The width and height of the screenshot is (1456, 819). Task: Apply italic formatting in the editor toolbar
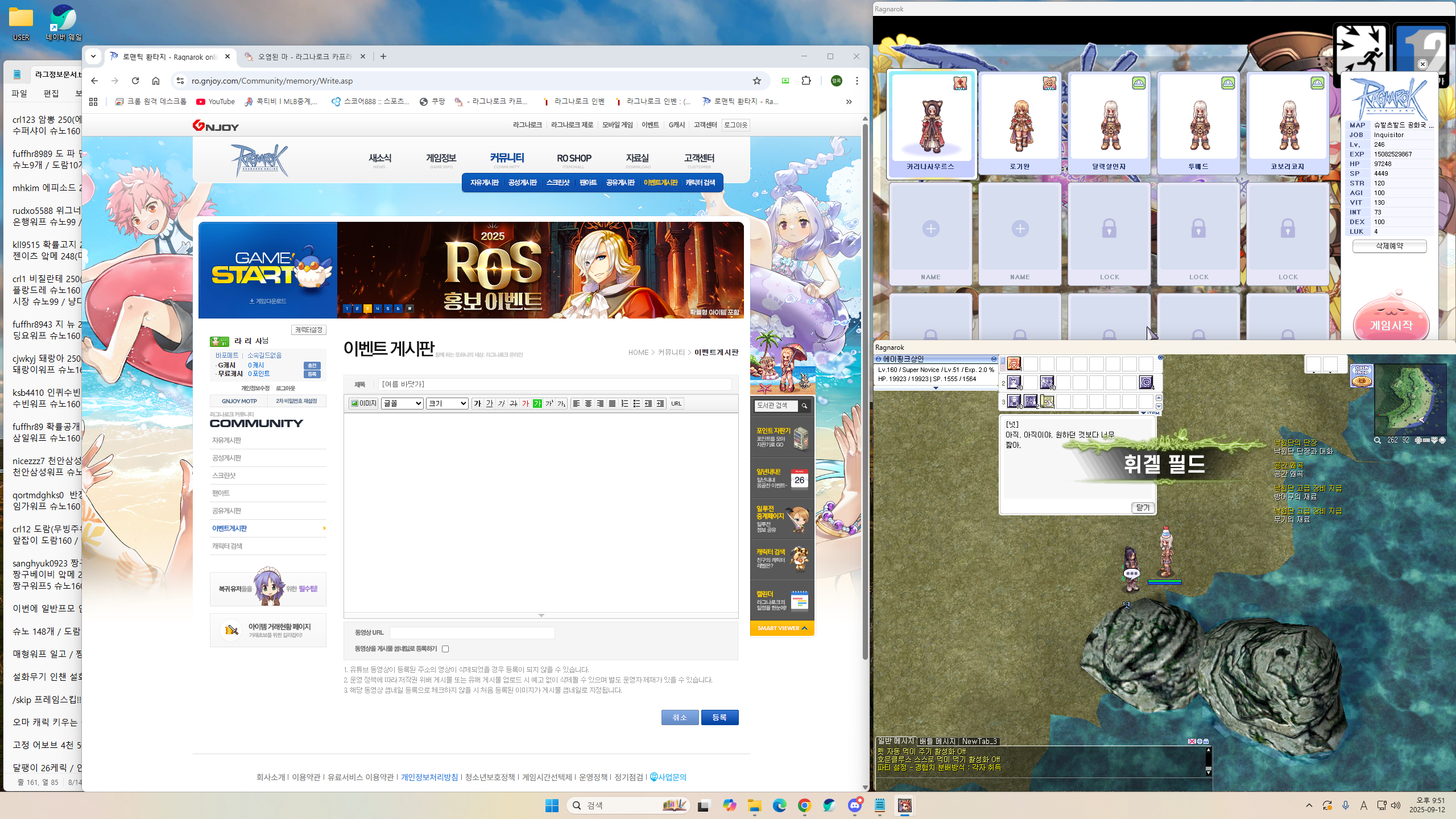501,403
